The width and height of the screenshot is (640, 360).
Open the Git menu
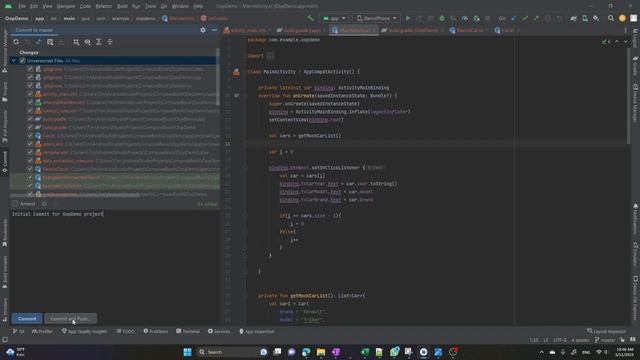tap(164, 6)
